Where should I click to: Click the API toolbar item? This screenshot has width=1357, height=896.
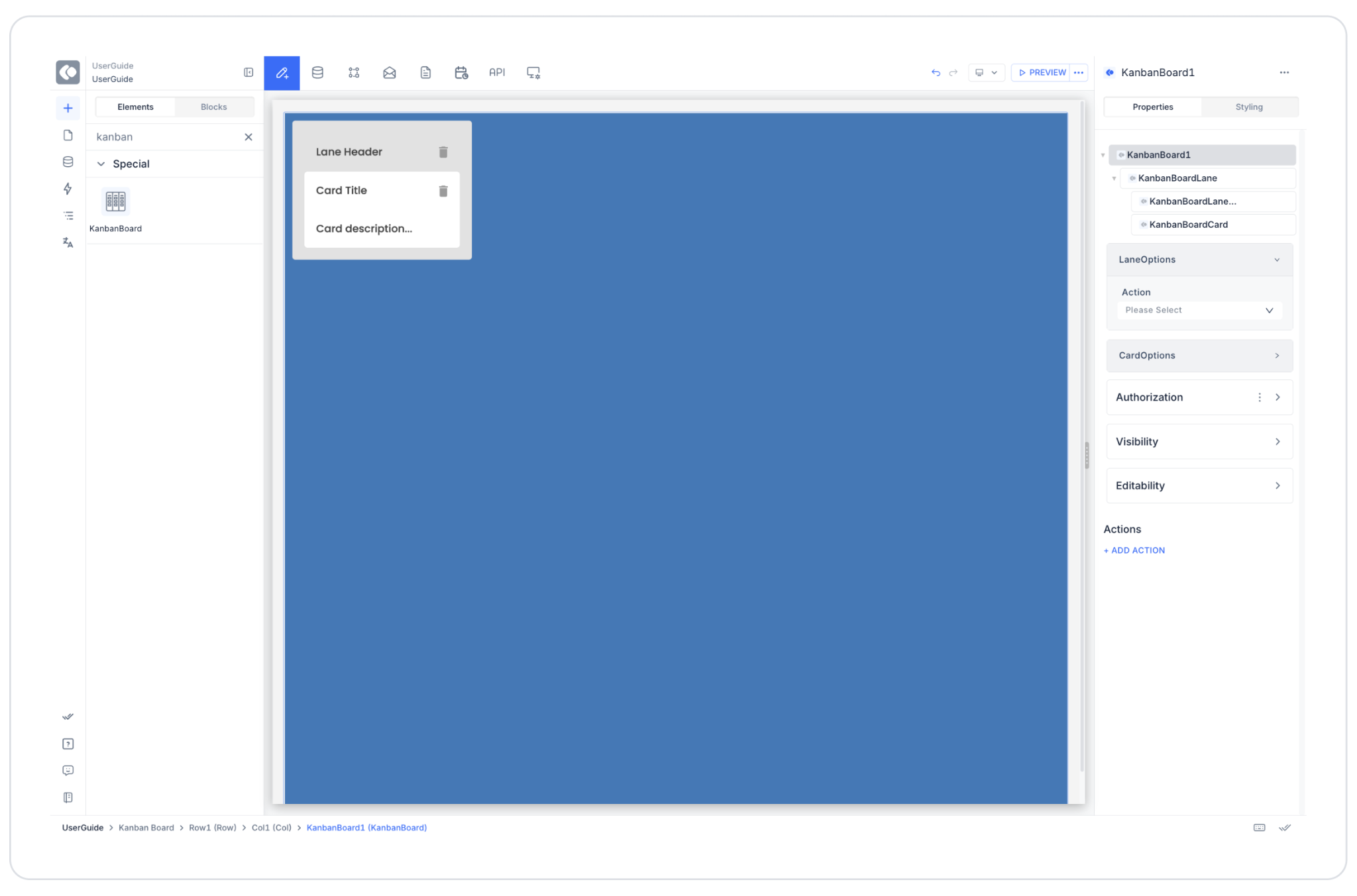[x=497, y=73]
